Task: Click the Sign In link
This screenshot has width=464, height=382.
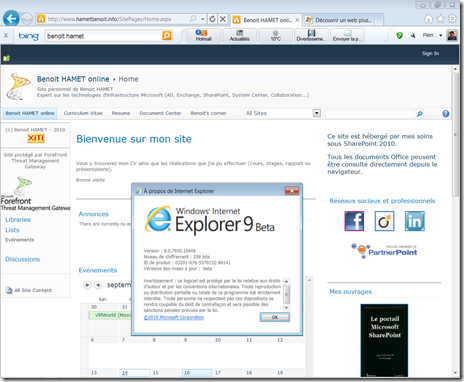Action: 430,53
